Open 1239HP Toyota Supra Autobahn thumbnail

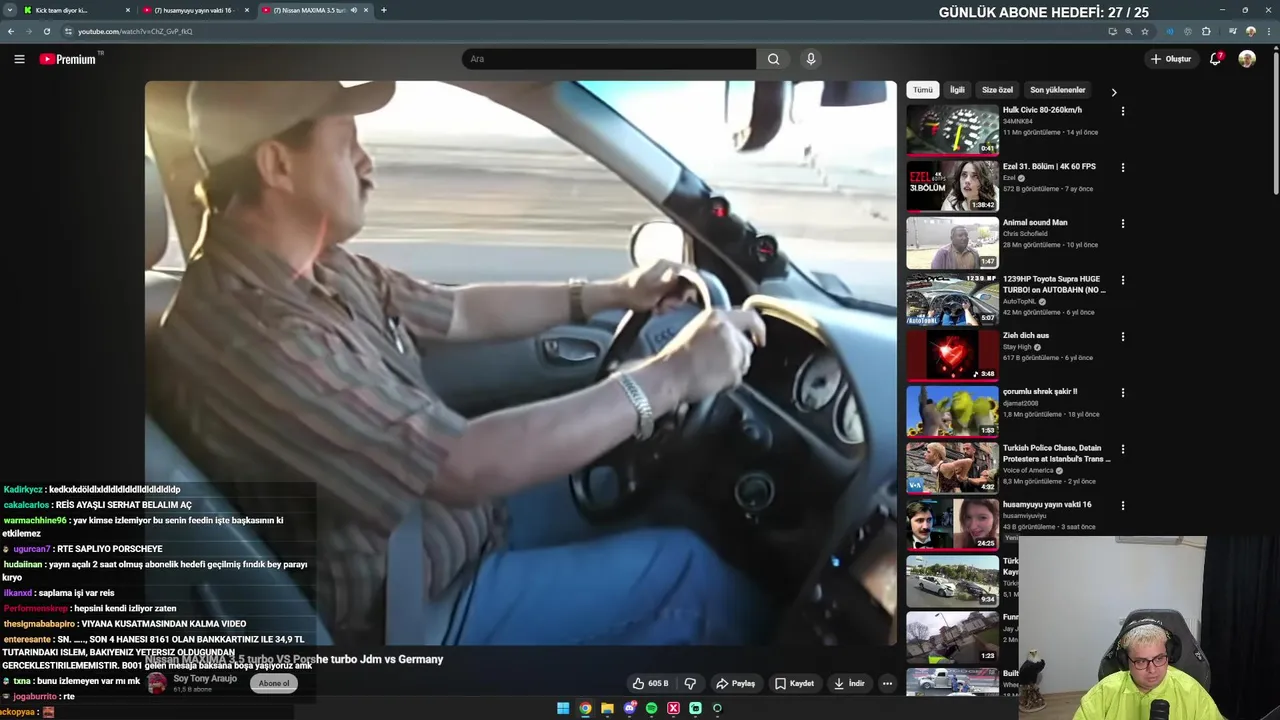point(952,299)
